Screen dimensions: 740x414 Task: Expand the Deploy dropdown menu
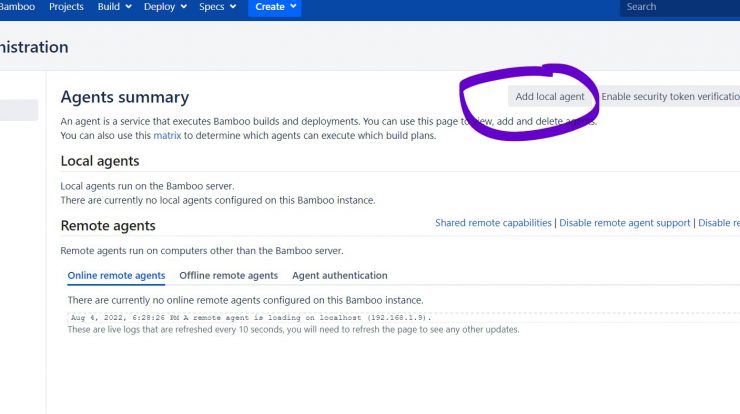point(165,7)
